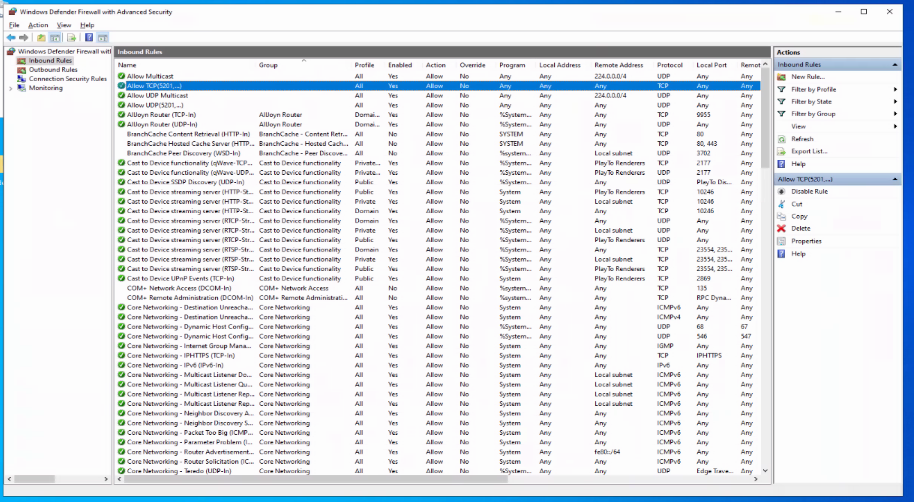The height and width of the screenshot is (502, 914).
Task: Open the File menu
Action: [14, 25]
